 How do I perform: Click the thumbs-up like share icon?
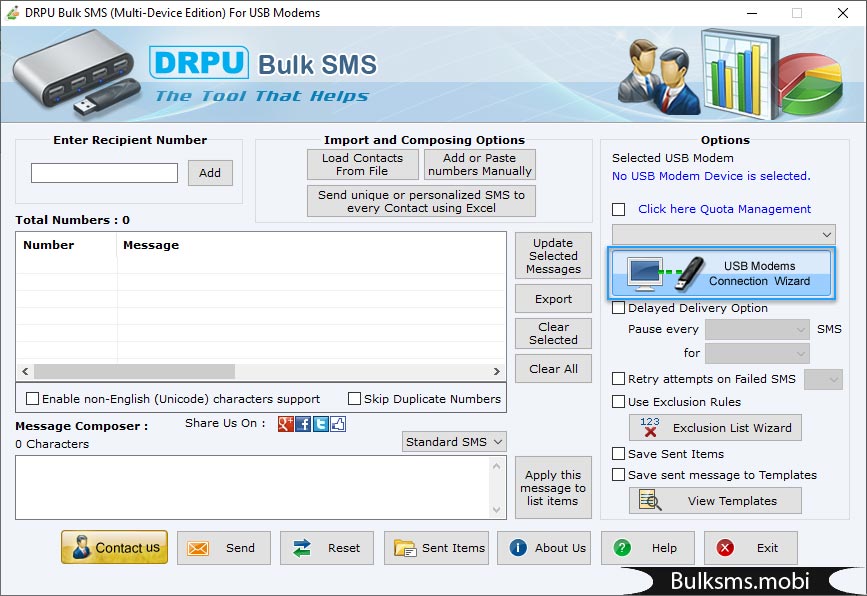coord(338,424)
